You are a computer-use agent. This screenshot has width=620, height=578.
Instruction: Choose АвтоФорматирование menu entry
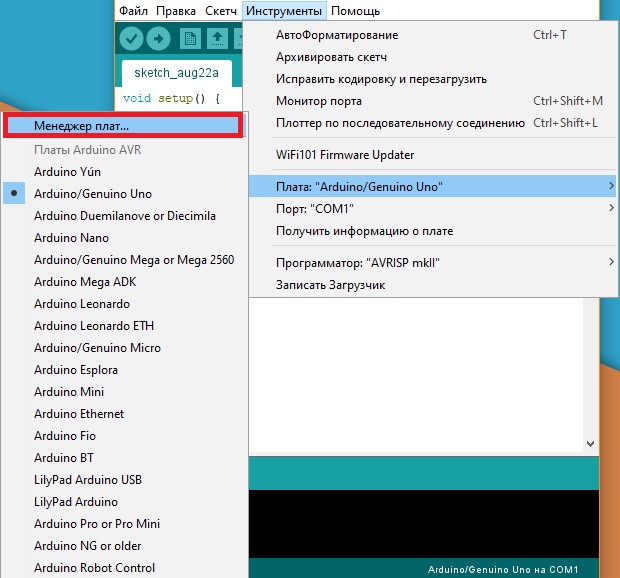432,35
